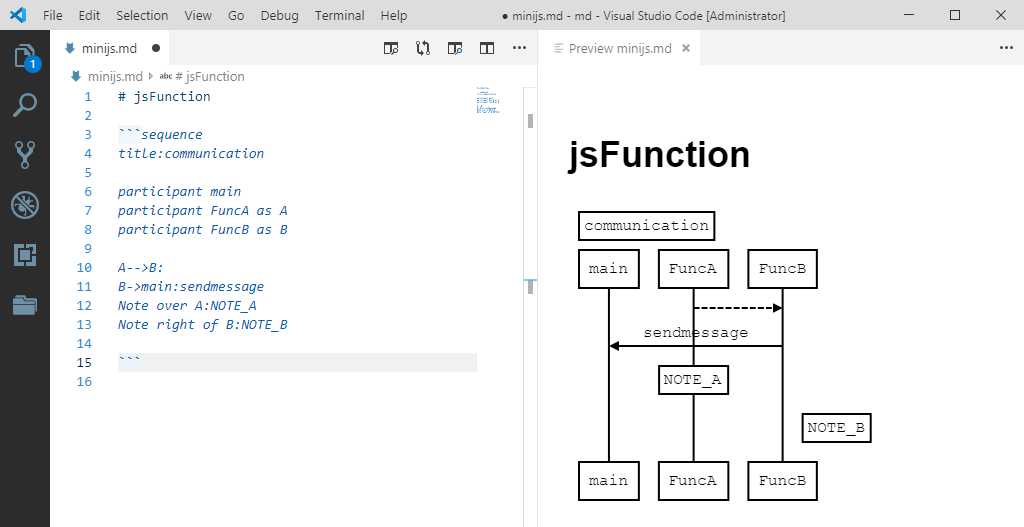Close the Preview minijs.md tab
Screen dimensions: 1024x527
click(686, 48)
